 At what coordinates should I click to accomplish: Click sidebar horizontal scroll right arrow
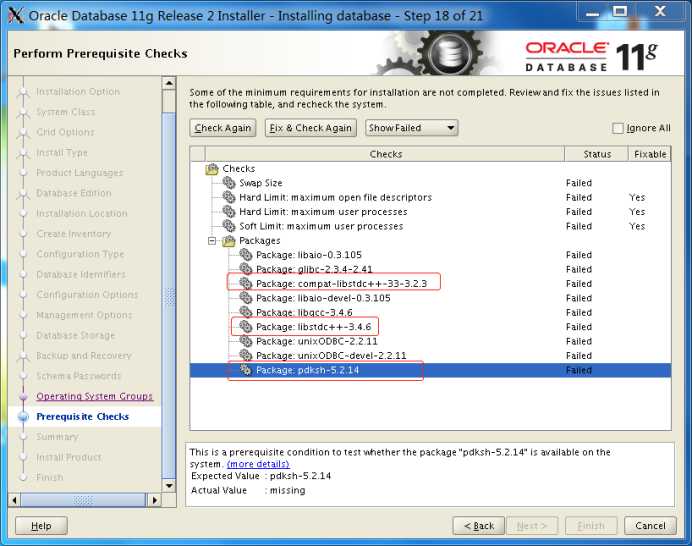(x=154, y=500)
